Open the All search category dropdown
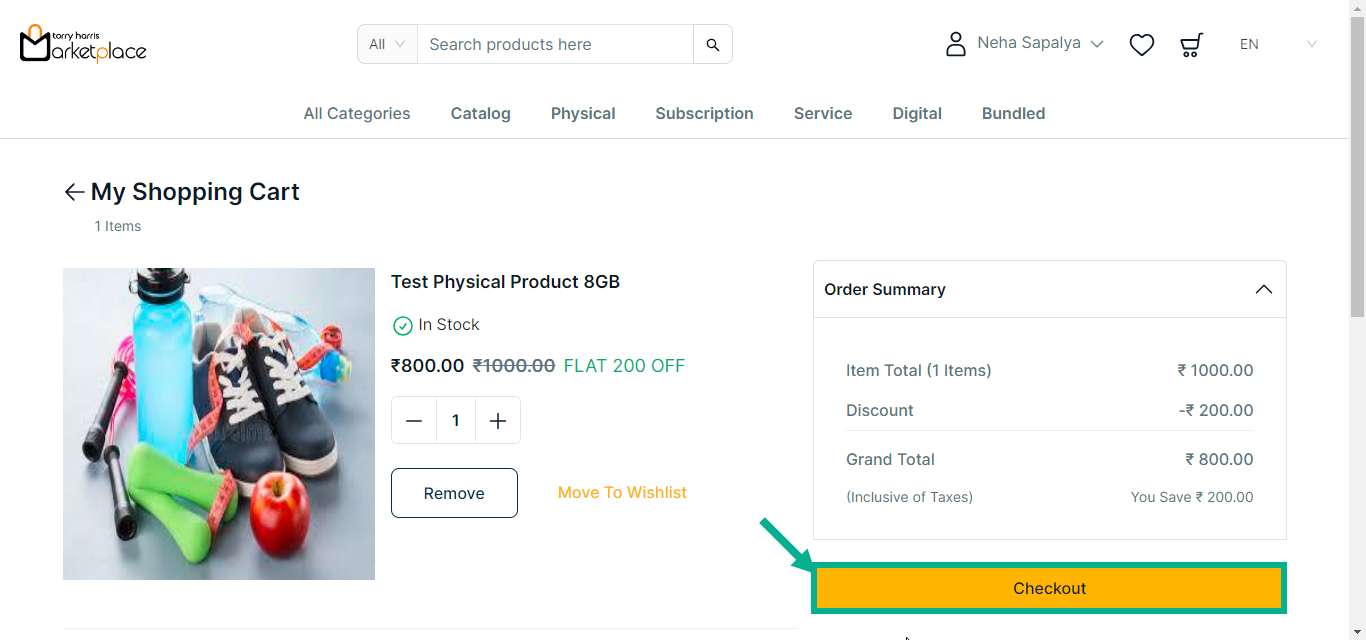1366x640 pixels. coord(387,44)
